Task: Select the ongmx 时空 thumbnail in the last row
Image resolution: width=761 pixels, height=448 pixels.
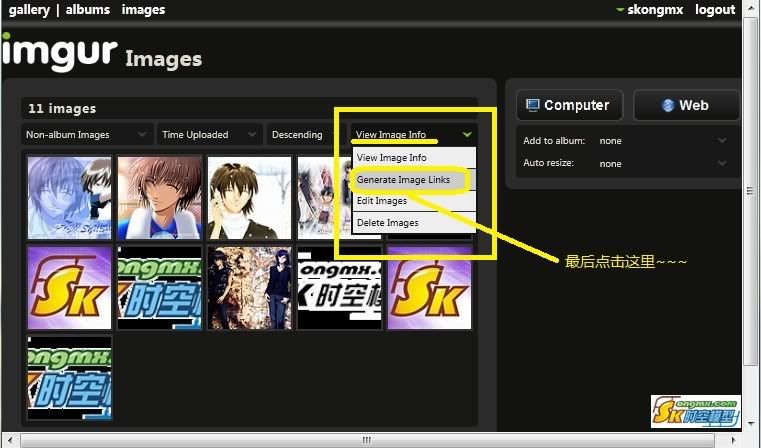Action: 69,378
